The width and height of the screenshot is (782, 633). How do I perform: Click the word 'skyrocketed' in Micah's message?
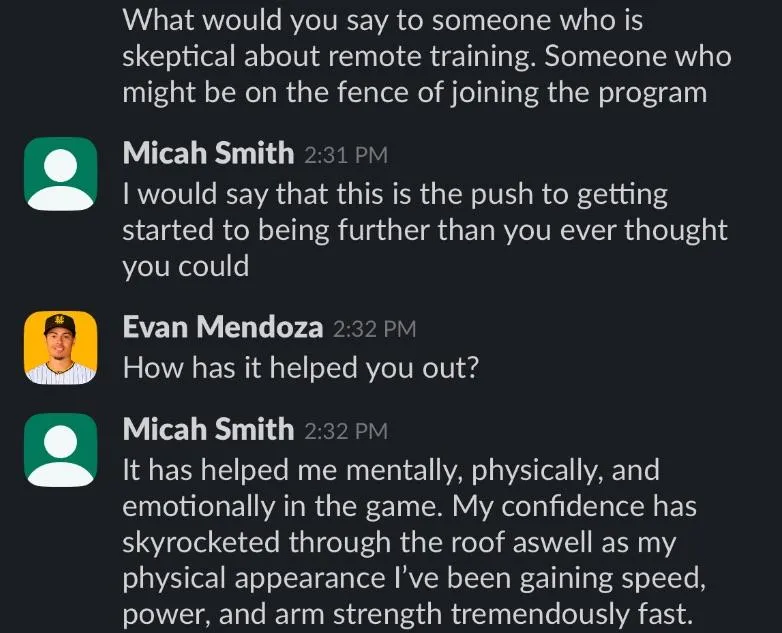201,543
